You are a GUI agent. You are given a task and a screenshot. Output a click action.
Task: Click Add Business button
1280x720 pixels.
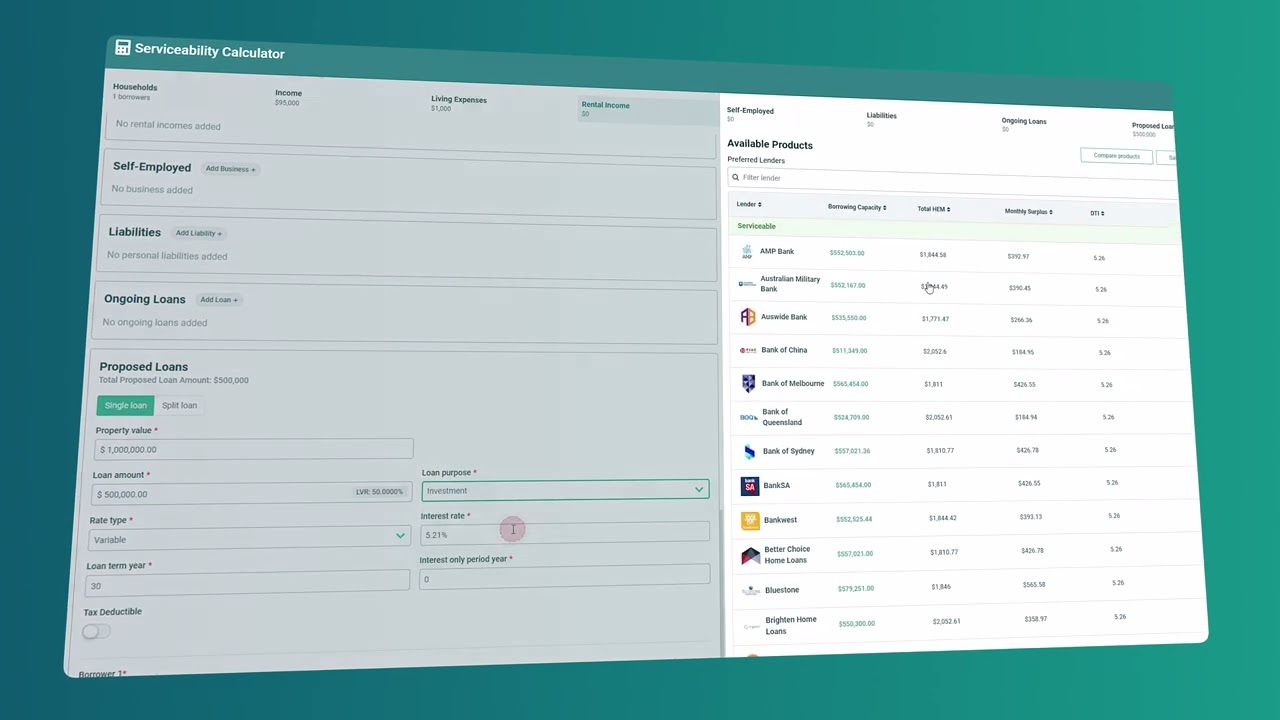tap(230, 169)
